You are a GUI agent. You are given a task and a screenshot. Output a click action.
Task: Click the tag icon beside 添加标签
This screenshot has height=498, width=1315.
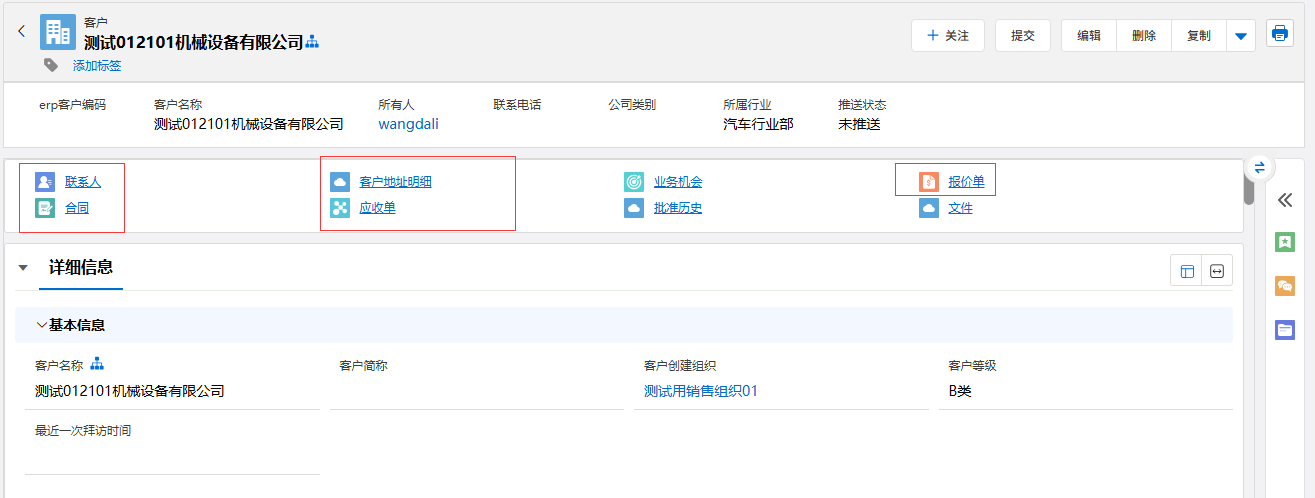click(x=51, y=65)
